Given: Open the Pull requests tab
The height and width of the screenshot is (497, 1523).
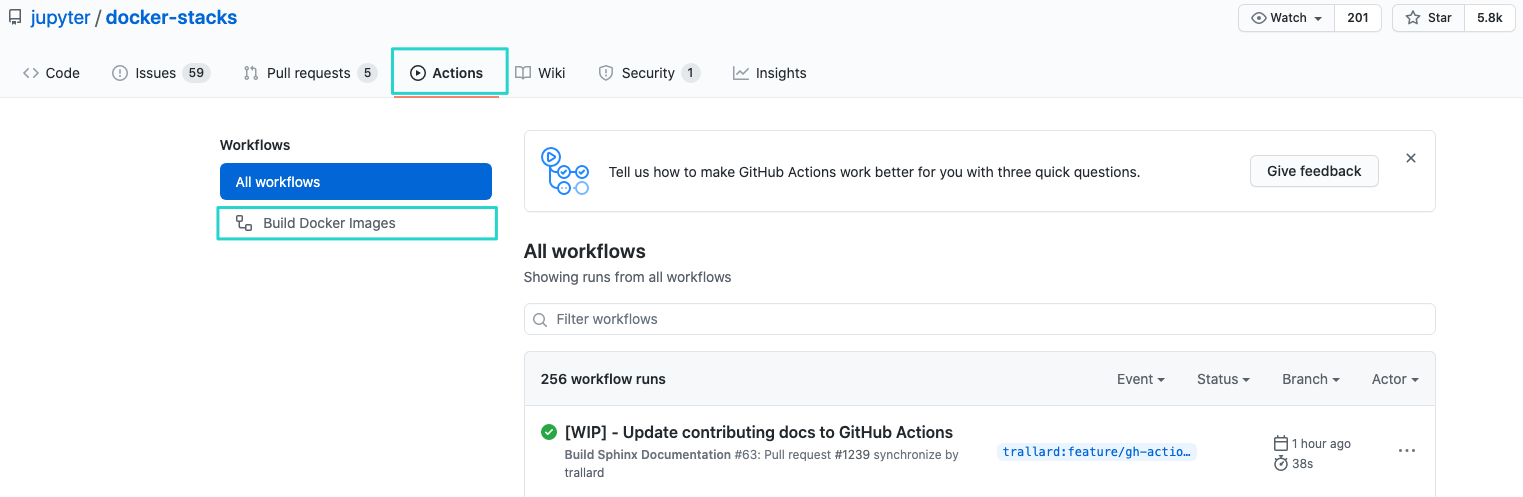Looking at the screenshot, I should pyautogui.click(x=310, y=73).
